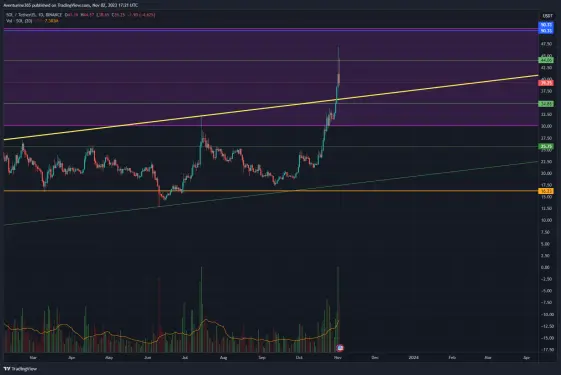Screen dimensions: 561x375
Task: Click the Jul label on the time axis
Action: click(185, 357)
